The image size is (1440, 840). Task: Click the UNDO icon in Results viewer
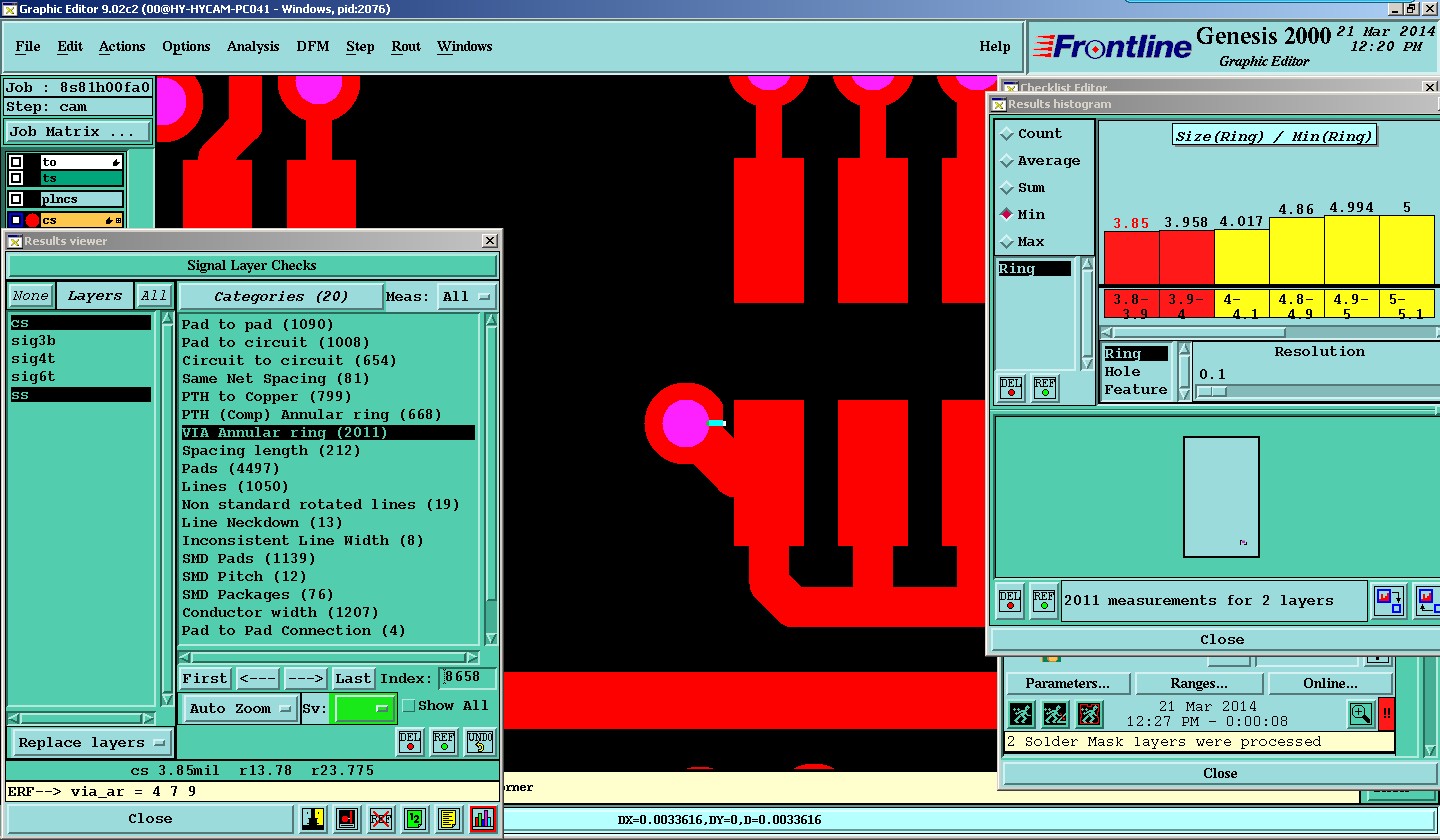[x=479, y=742]
